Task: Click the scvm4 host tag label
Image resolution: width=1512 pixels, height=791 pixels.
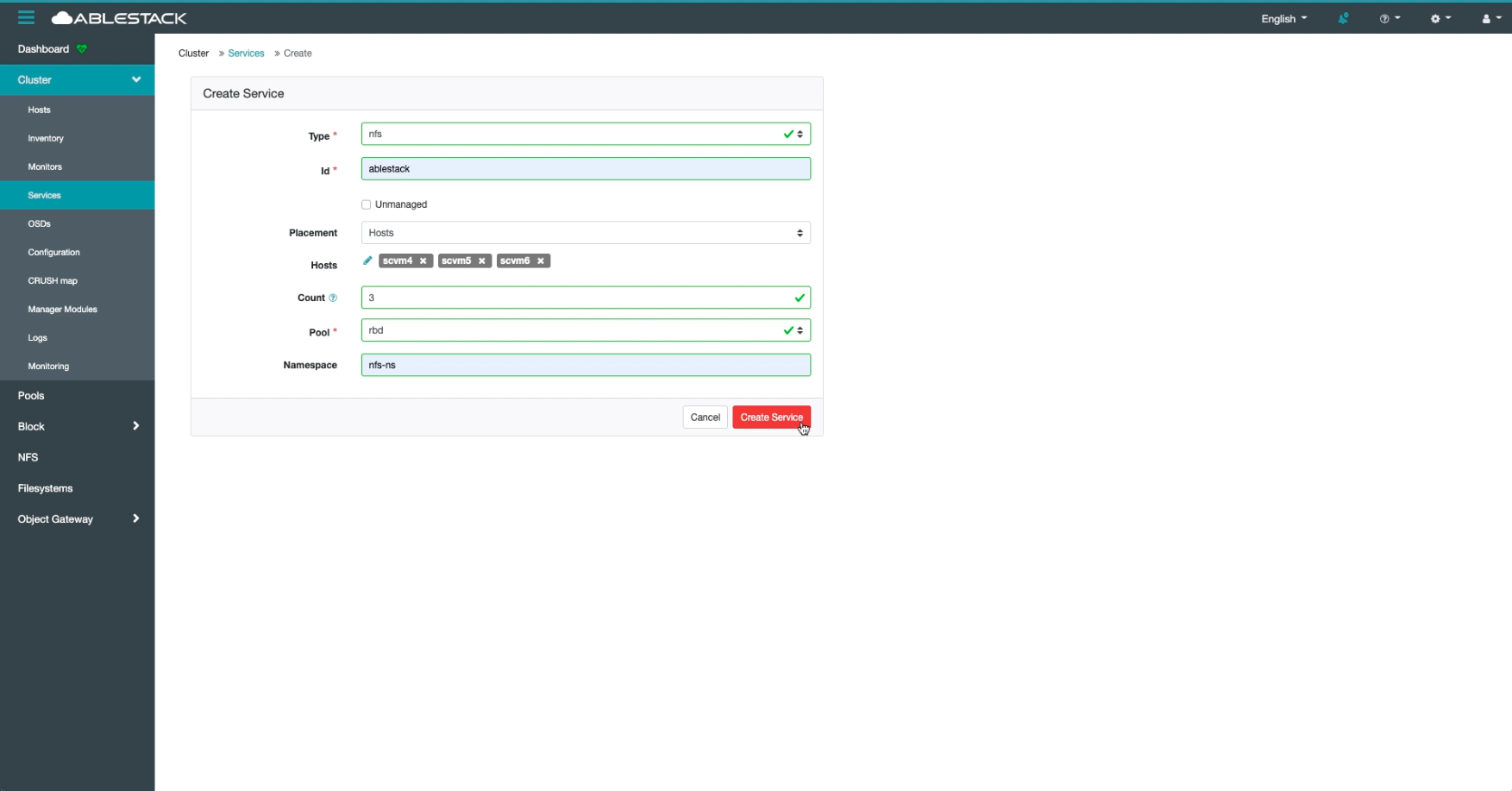Action: [x=398, y=261]
